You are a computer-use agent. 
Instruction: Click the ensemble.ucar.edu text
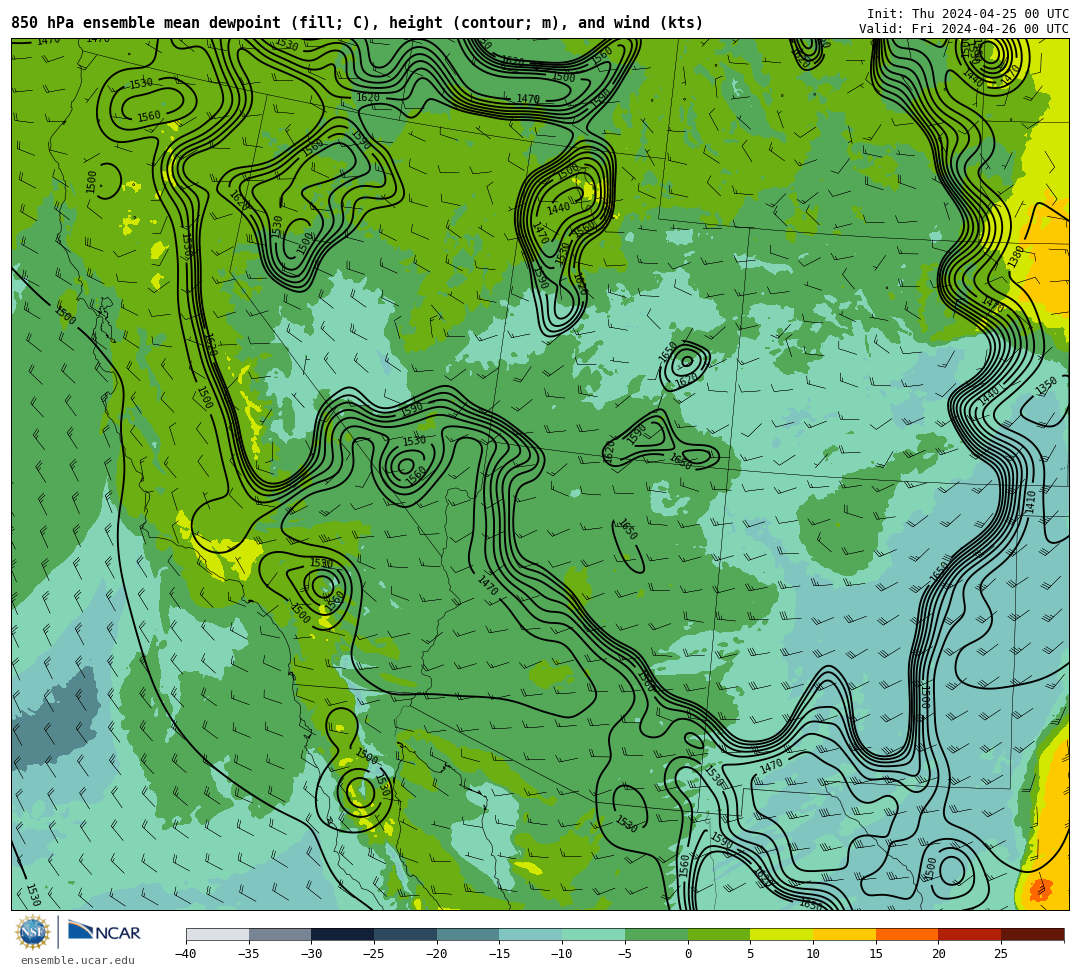(x=78, y=960)
